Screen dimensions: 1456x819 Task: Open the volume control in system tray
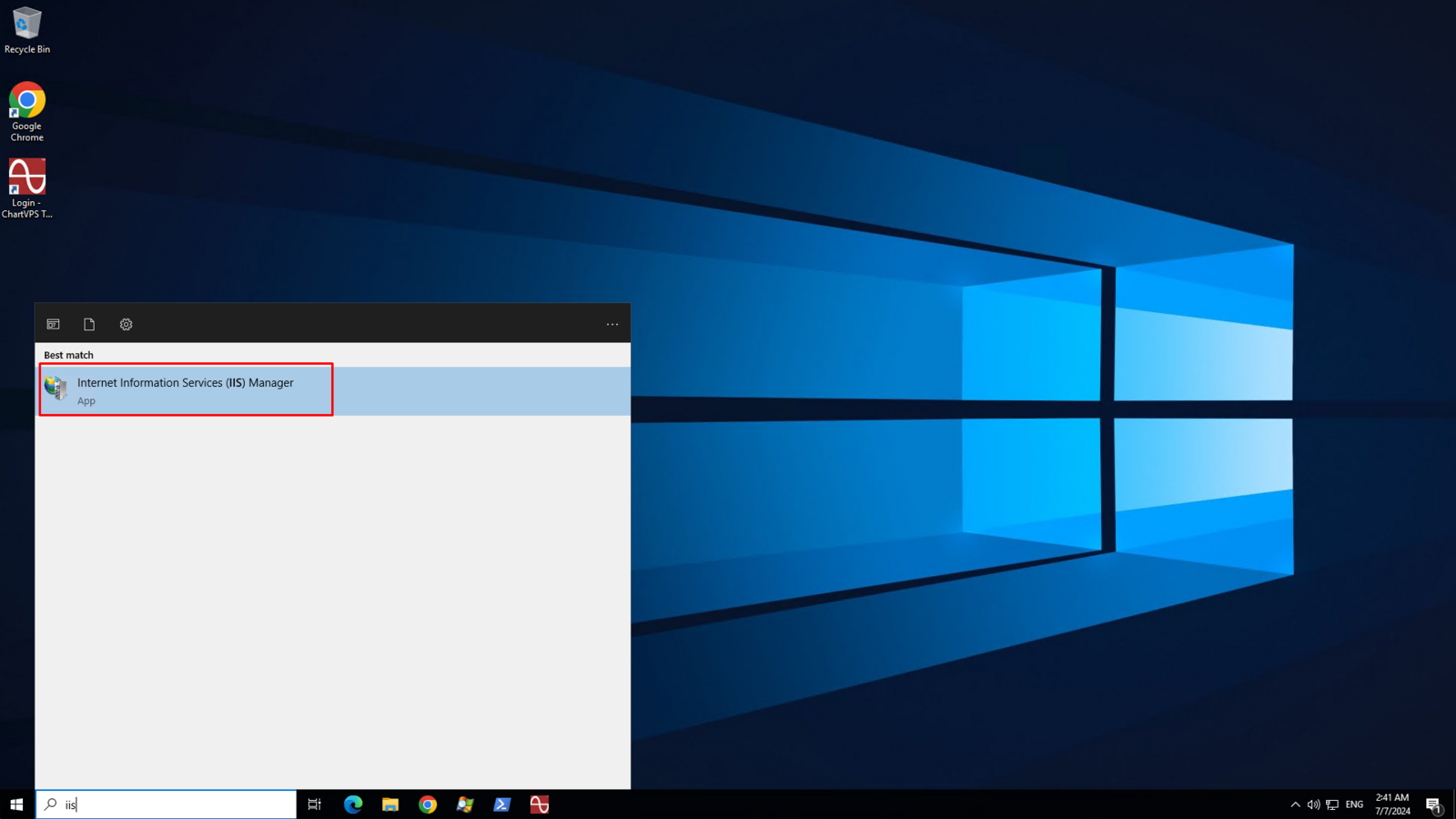pyautogui.click(x=1313, y=804)
